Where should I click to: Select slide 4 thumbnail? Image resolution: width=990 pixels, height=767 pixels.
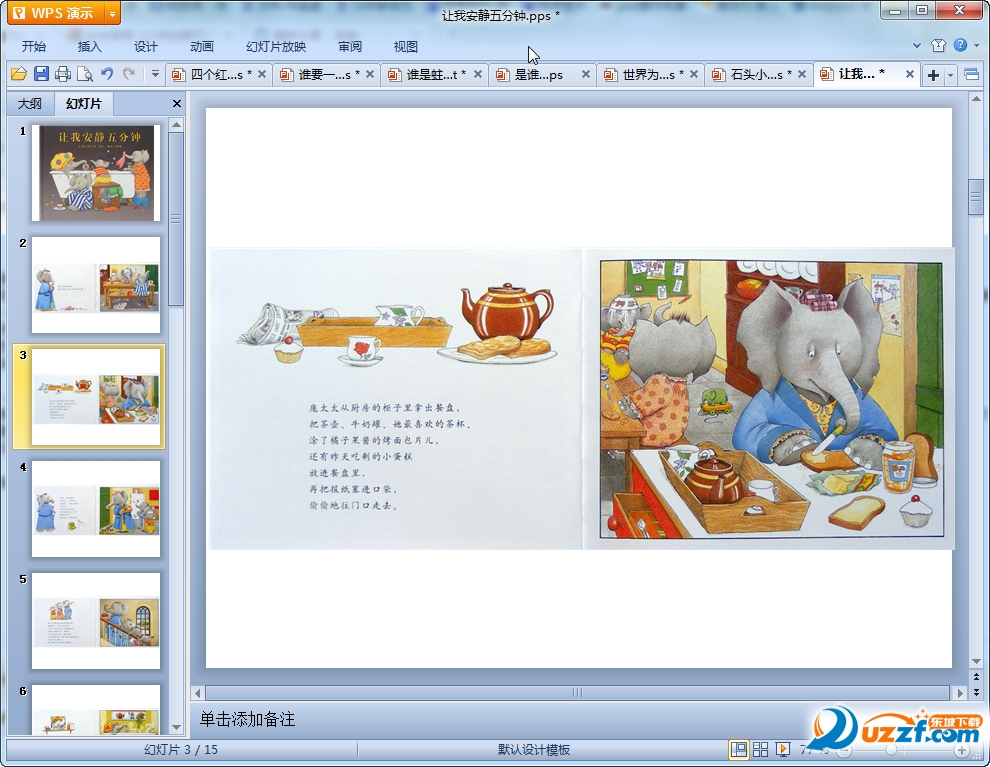[x=96, y=509]
